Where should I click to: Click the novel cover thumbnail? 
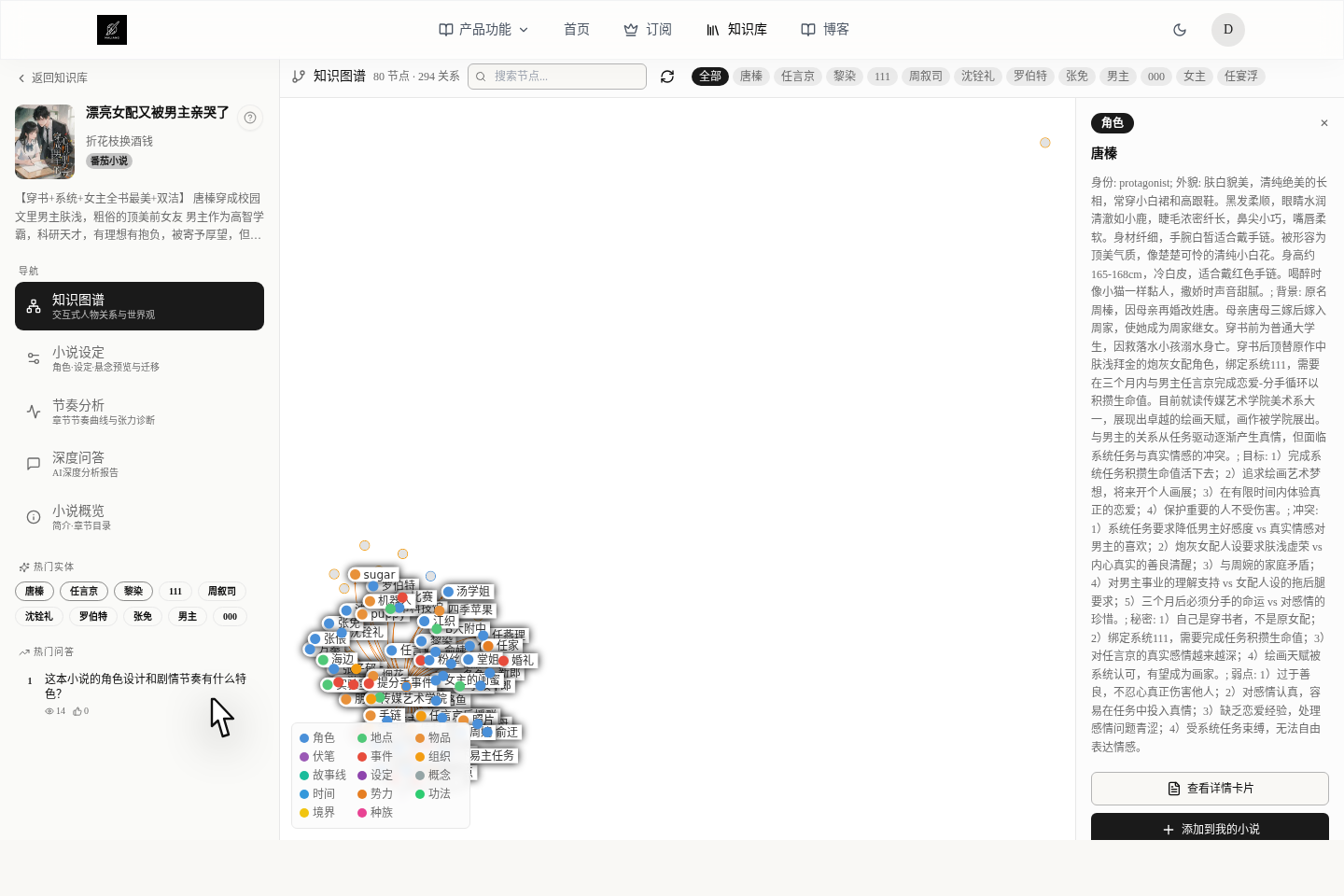coord(45,142)
